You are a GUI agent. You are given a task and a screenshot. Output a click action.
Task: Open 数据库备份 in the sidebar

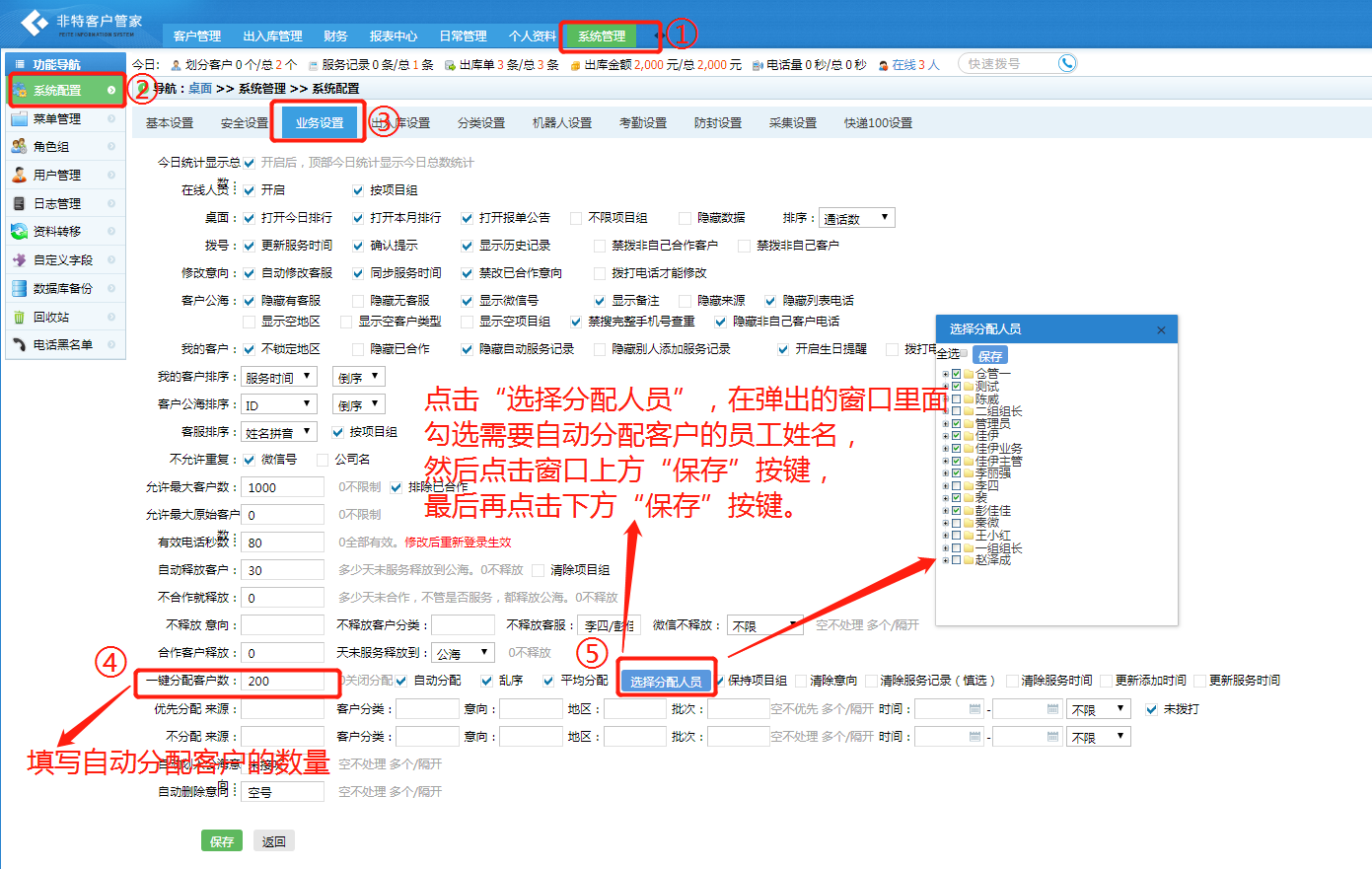tap(62, 289)
